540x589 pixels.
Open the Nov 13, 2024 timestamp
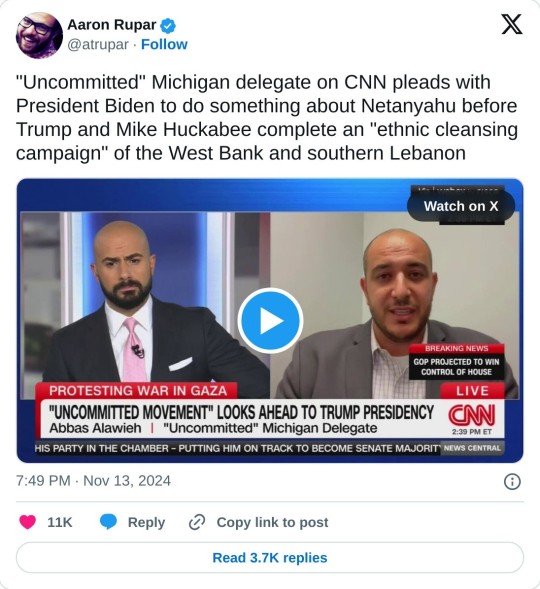(93, 481)
